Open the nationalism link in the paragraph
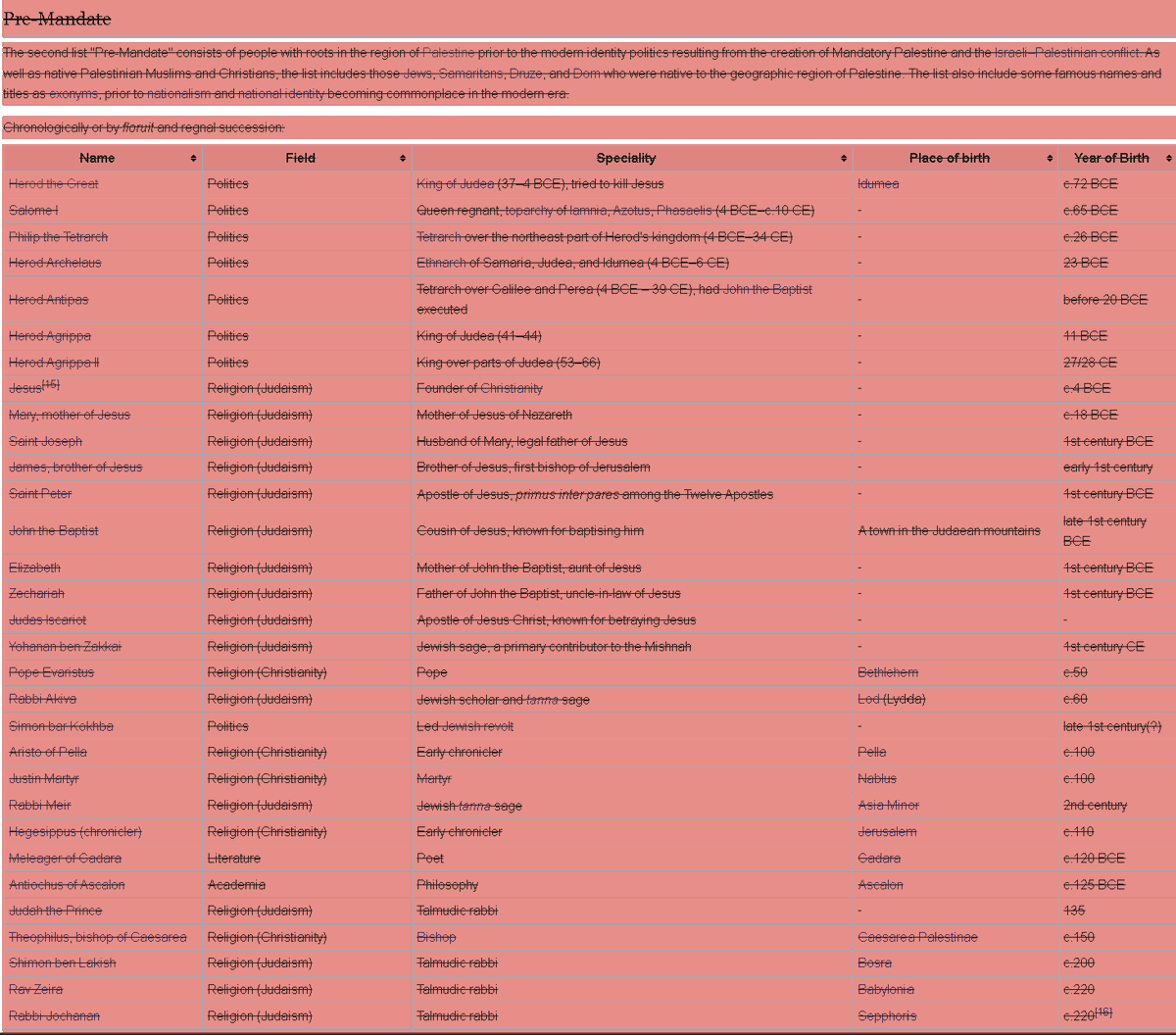Viewport: 1176px width, 1035px height. (180, 94)
